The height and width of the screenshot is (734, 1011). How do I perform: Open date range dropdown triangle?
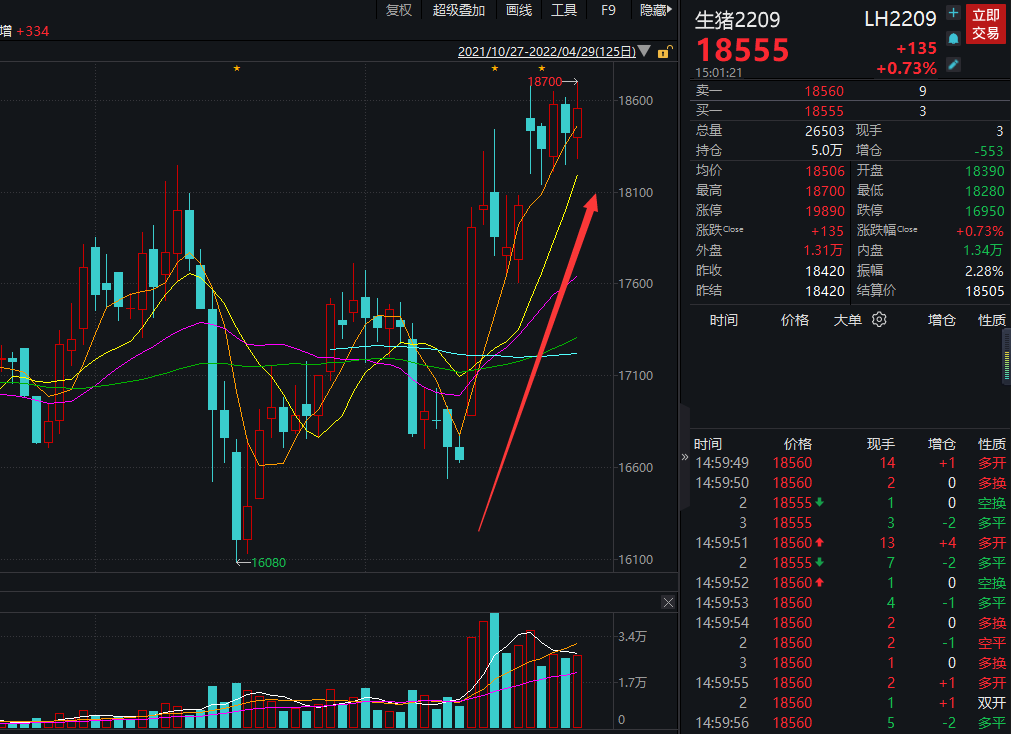point(644,51)
